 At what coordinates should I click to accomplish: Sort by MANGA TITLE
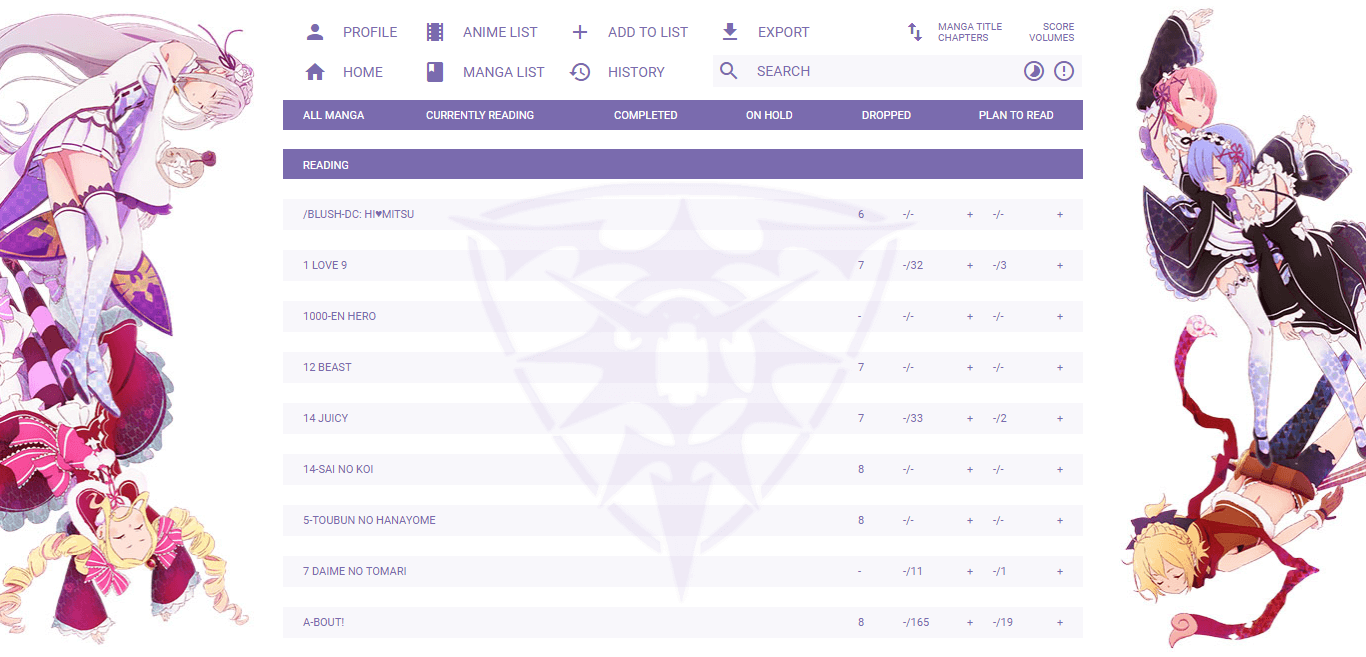point(970,27)
